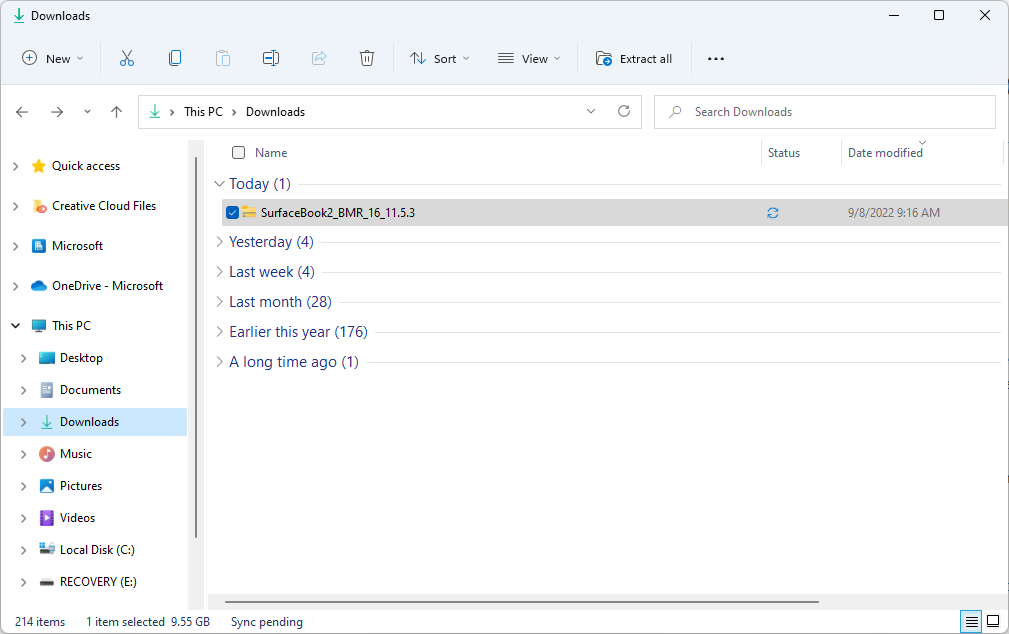Extract all files from the archive
The width and height of the screenshot is (1009, 634).
coord(634,58)
